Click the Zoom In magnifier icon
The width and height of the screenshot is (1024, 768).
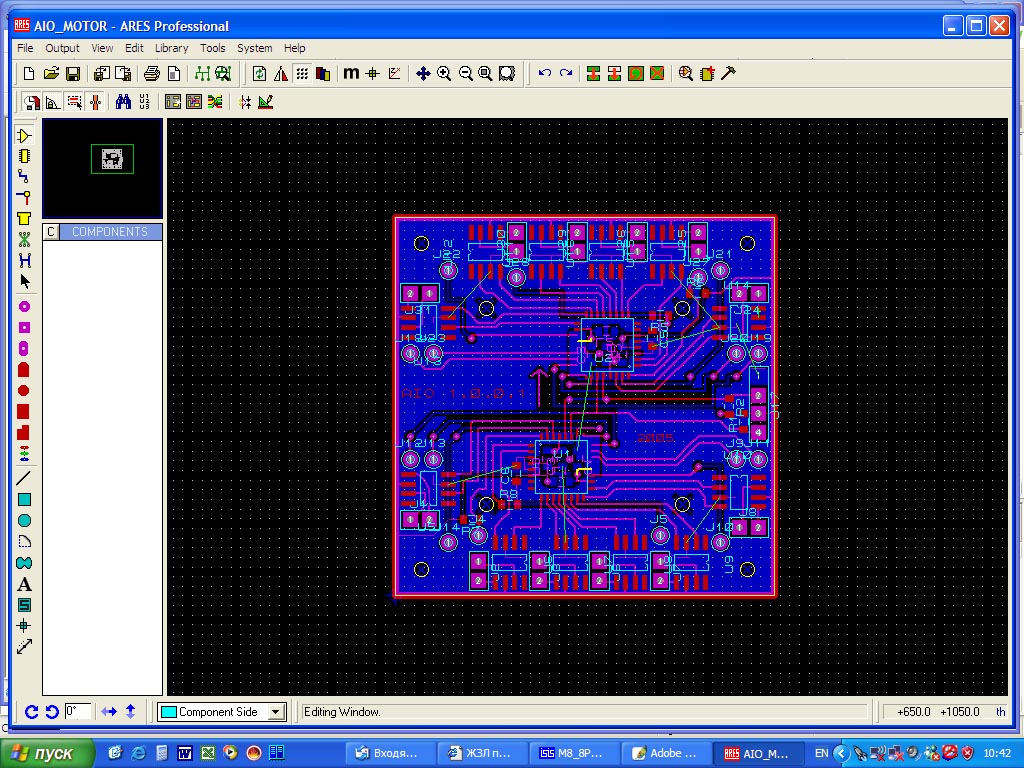coord(444,73)
